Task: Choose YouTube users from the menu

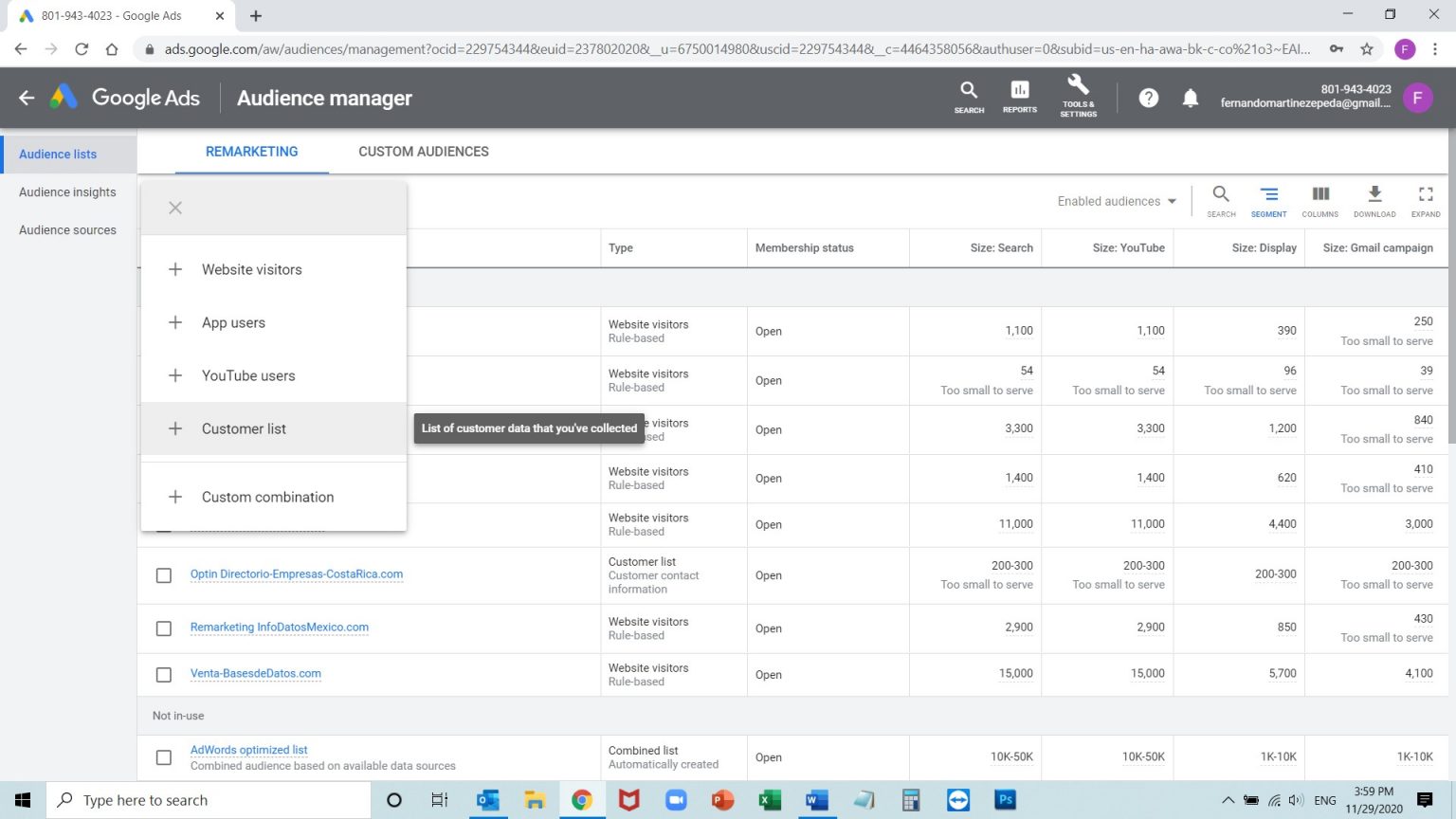Action: coord(273,375)
